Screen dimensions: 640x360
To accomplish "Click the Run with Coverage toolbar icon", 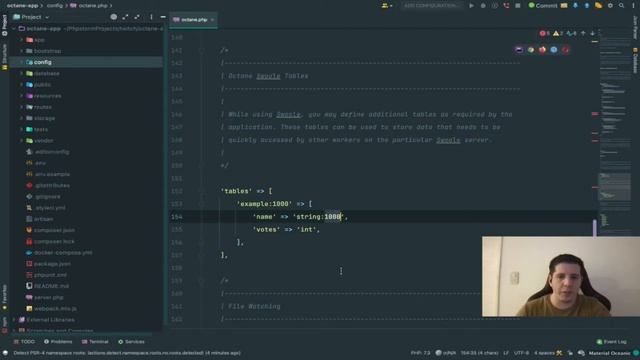I will point(495,6).
